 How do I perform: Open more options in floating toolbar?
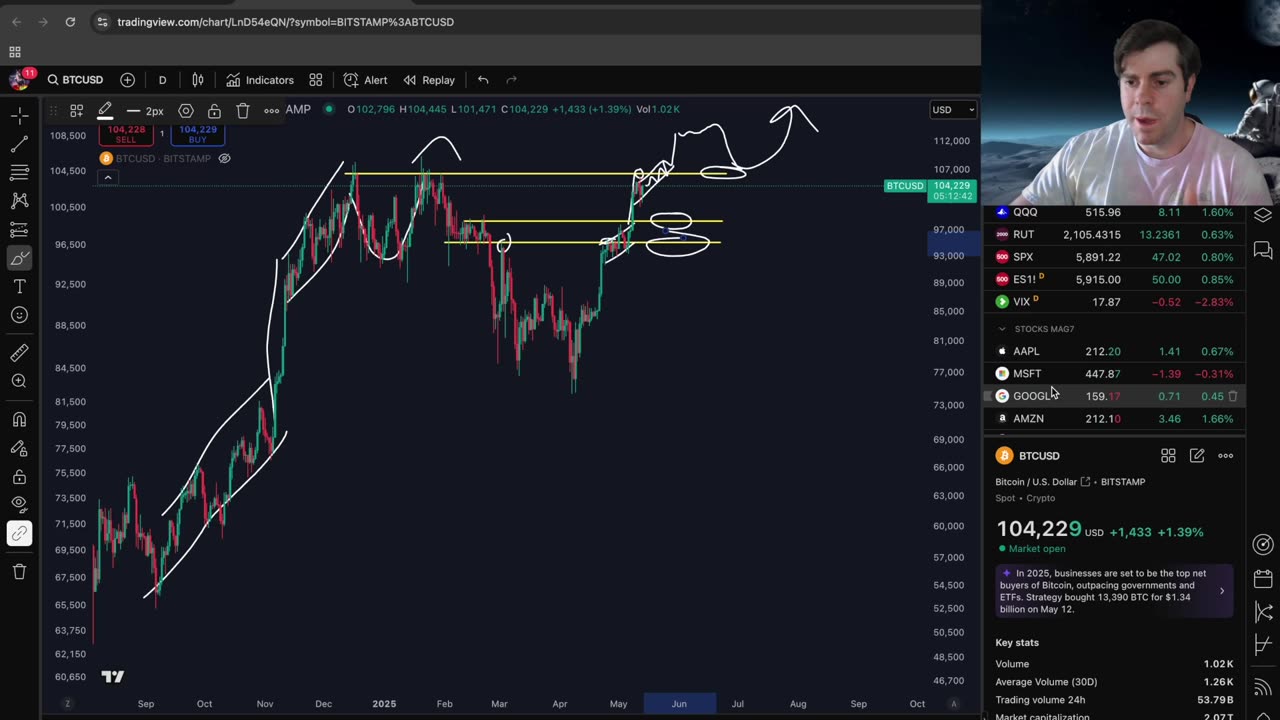pos(271,111)
